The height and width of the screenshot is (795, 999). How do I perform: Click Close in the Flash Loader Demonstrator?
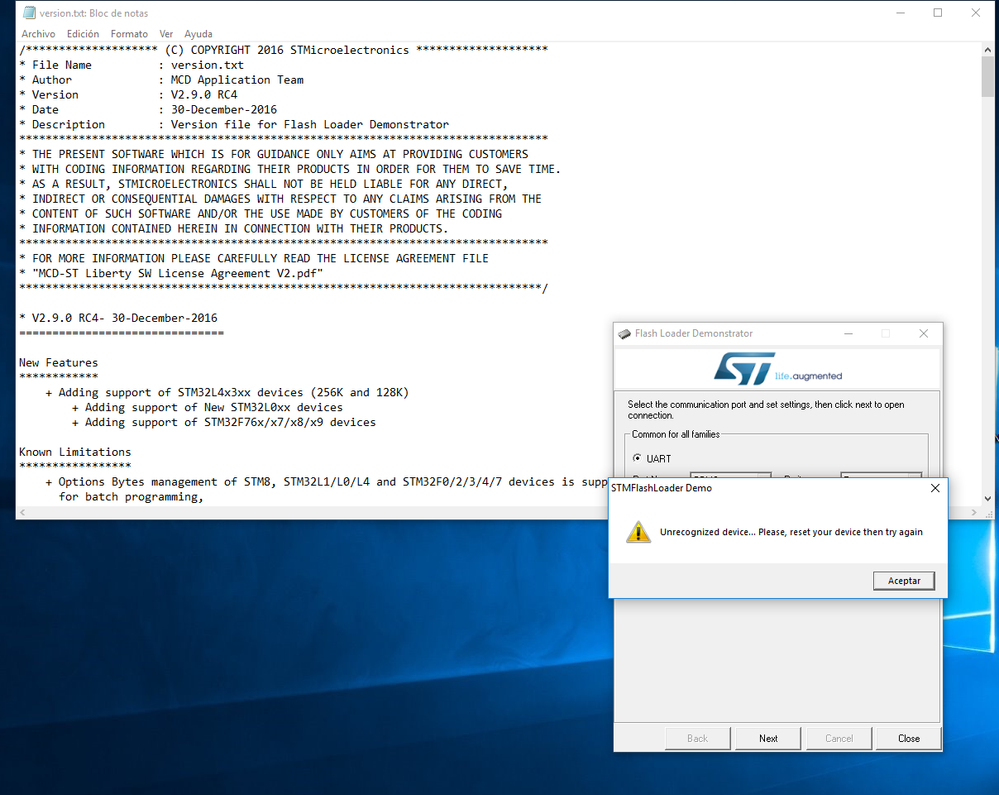(x=909, y=738)
